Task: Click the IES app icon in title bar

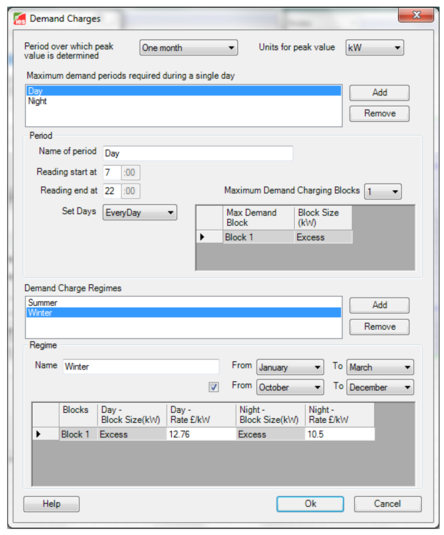Action: click(x=20, y=19)
